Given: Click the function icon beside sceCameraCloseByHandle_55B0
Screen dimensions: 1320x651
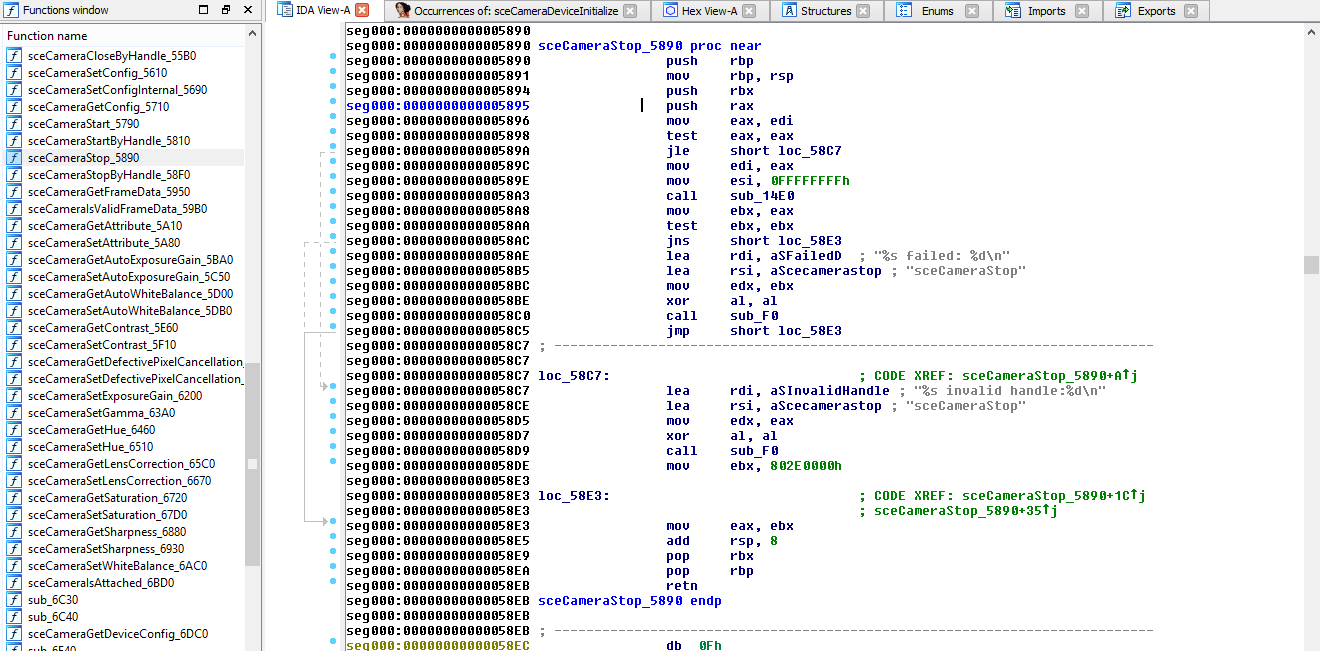Looking at the screenshot, I should tap(14, 56).
